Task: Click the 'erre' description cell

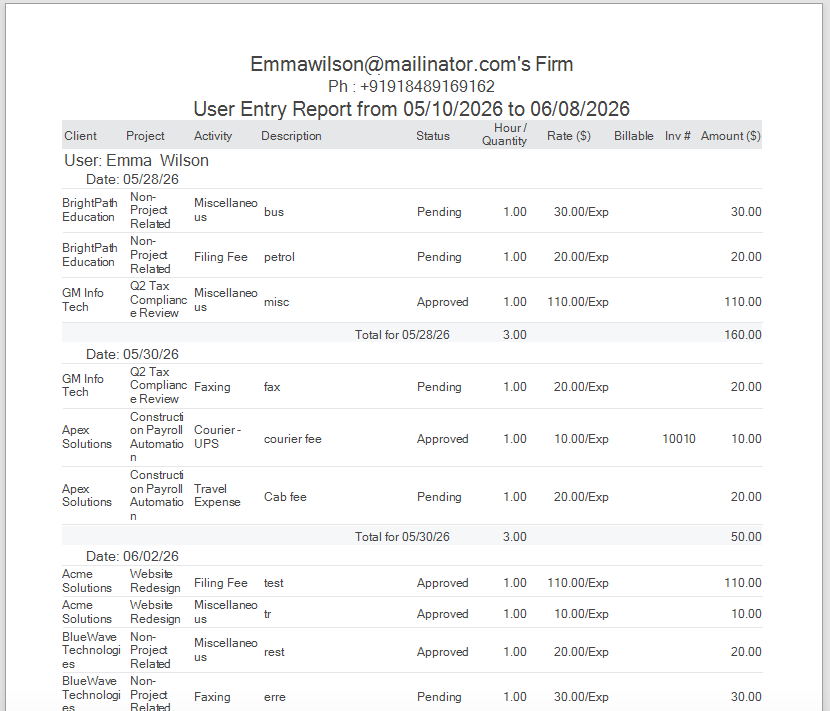Action: pyautogui.click(x=275, y=697)
